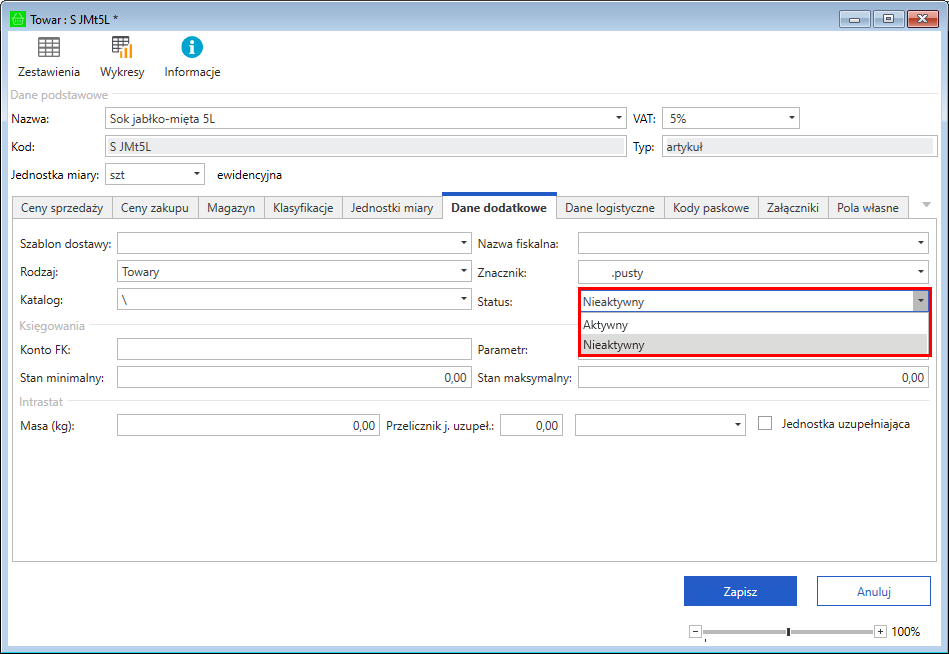Click the green Towar window icon
Image resolution: width=949 pixels, height=654 pixels.
tap(17, 17)
